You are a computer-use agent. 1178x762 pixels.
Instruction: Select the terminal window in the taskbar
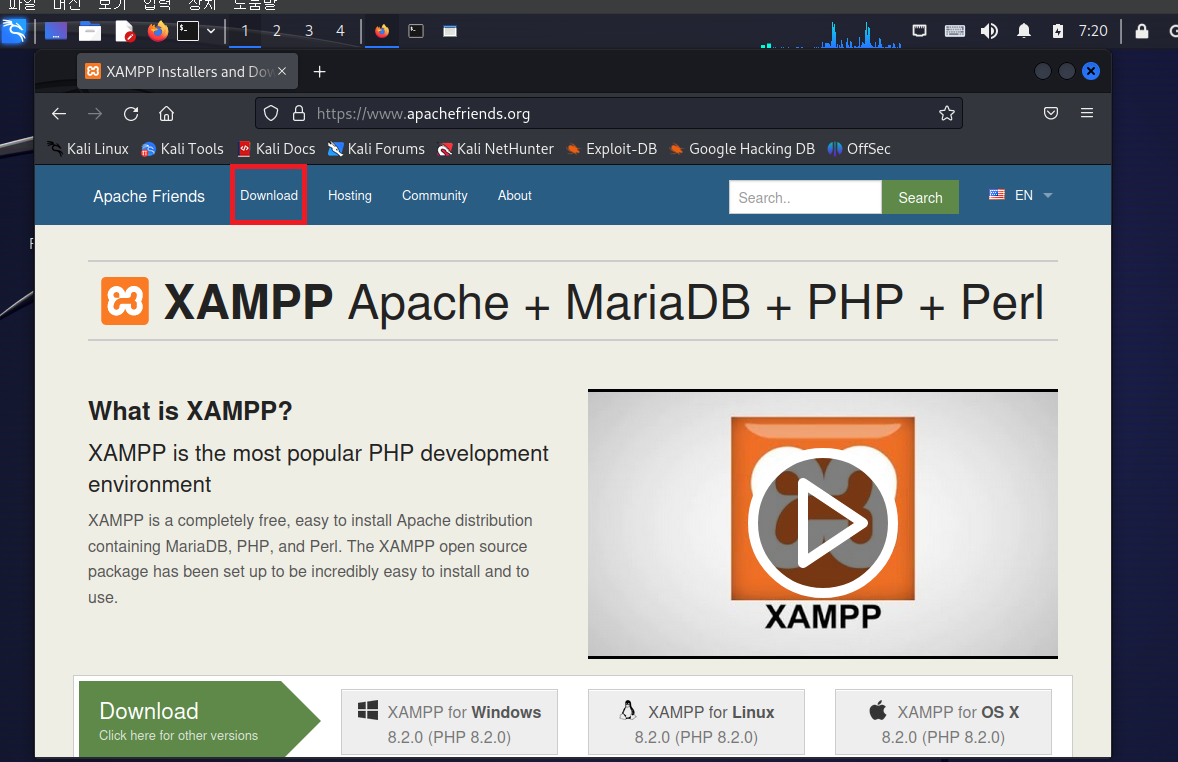415,31
